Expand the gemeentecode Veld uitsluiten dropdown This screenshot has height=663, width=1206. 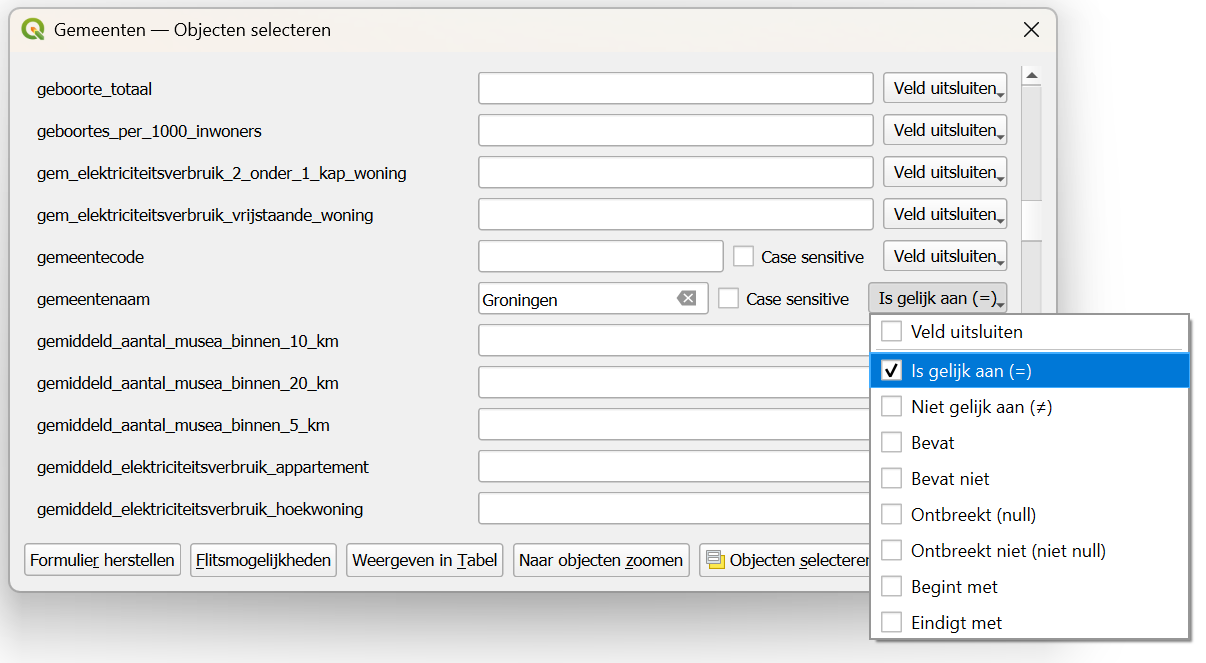pos(944,256)
